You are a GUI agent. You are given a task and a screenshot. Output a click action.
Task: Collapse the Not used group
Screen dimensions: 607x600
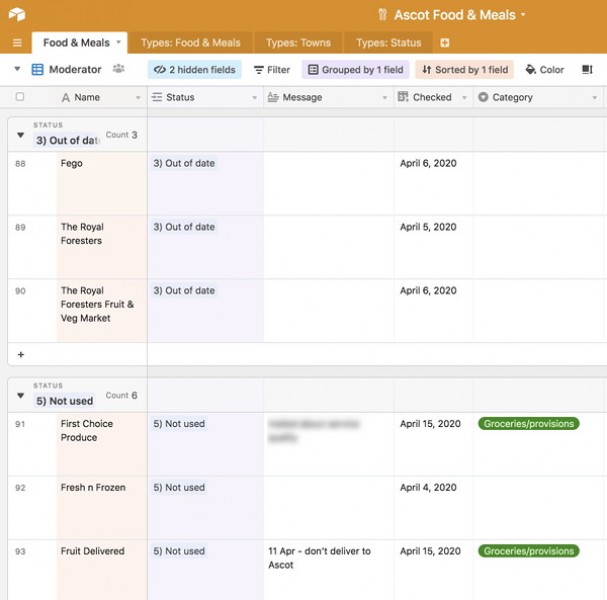20,396
